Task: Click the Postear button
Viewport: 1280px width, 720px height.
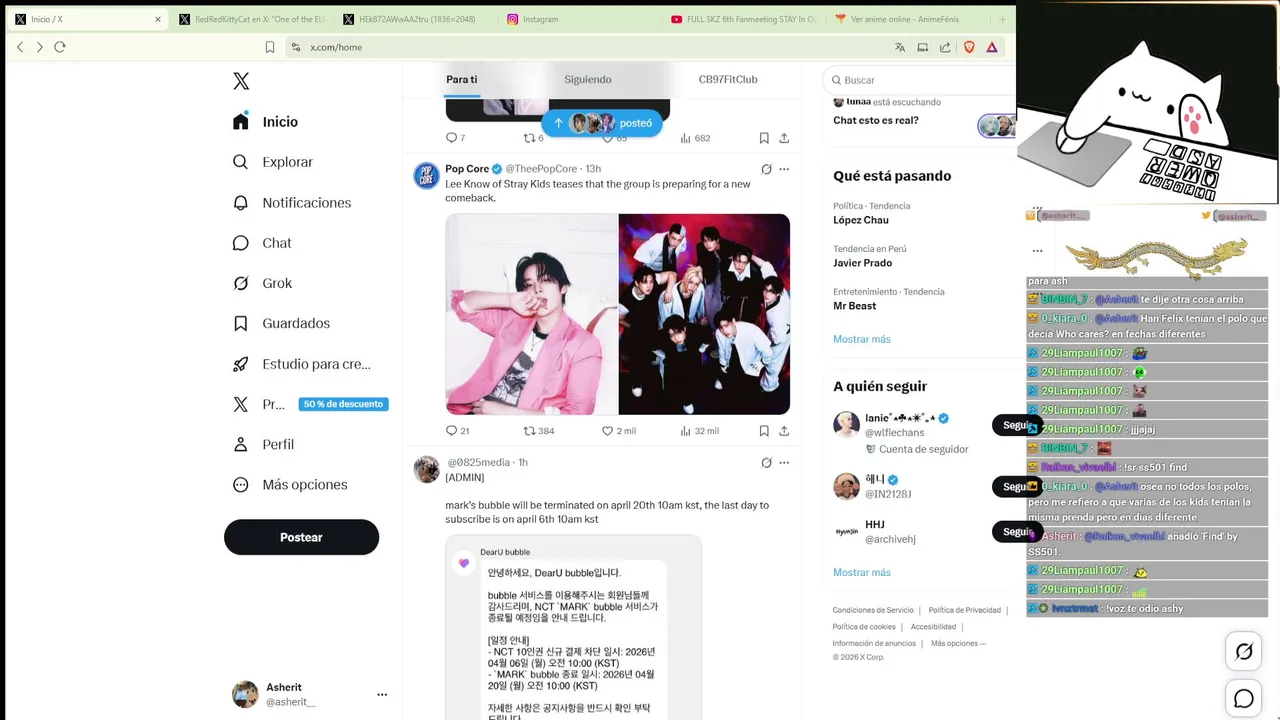Action: [301, 538]
